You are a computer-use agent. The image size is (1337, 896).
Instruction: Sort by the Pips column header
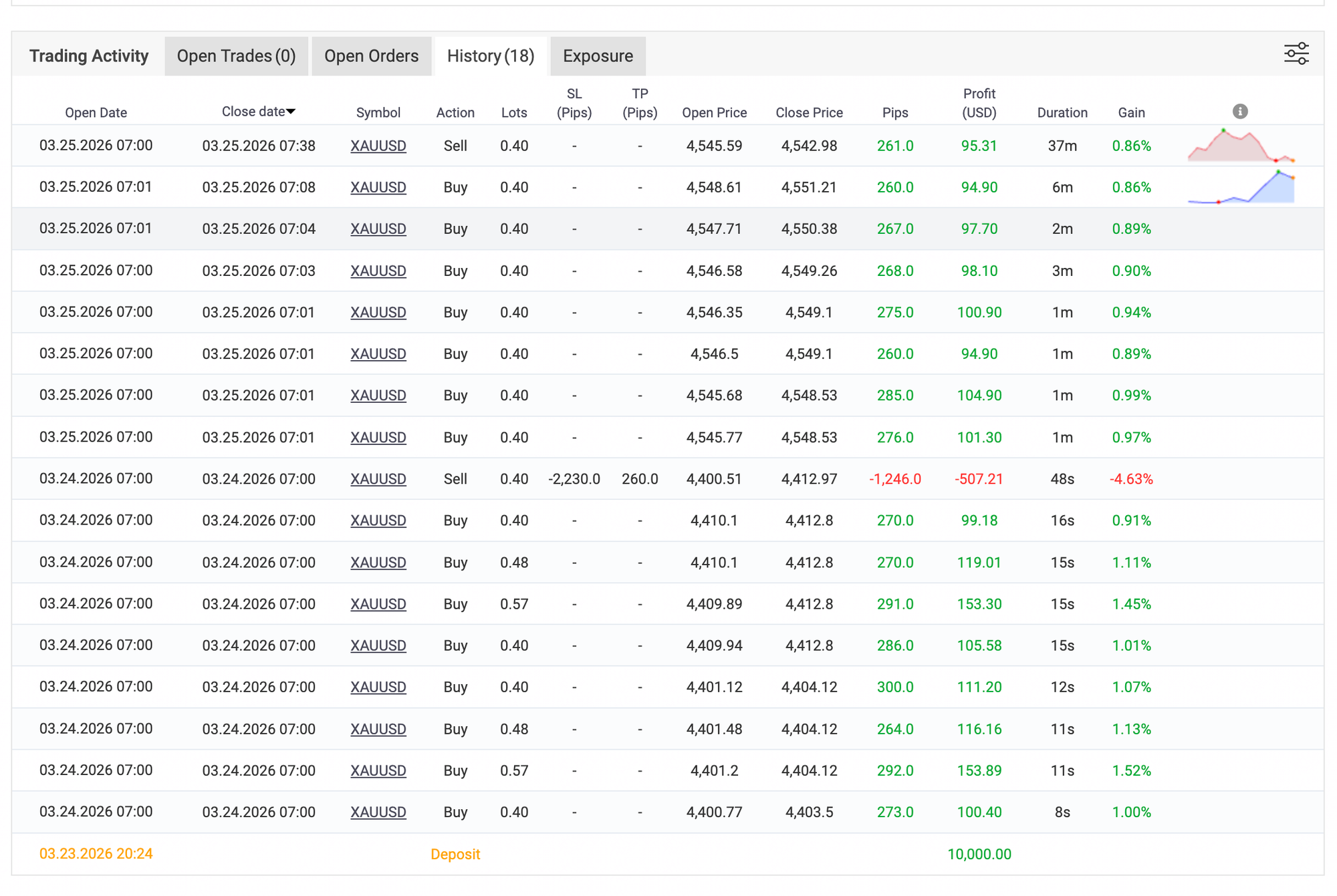[894, 112]
